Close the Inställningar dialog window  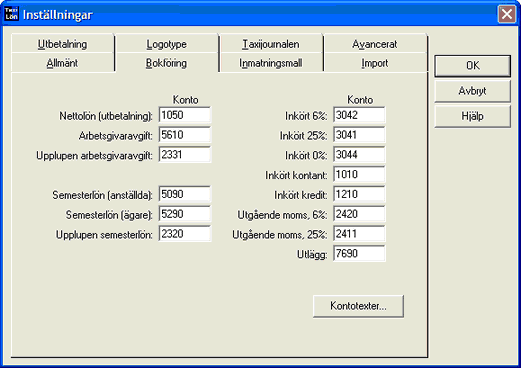(x=507, y=14)
